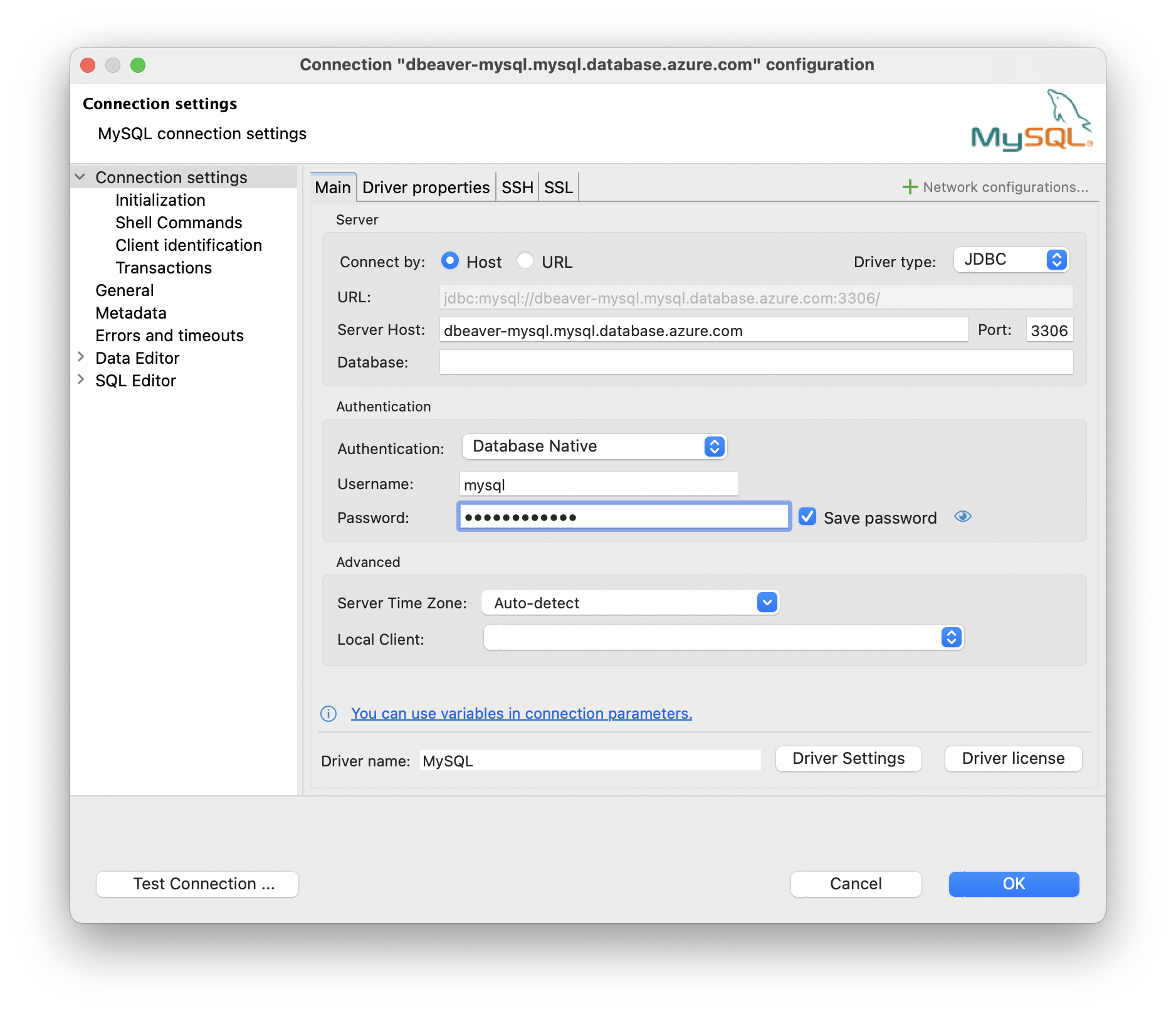1176x1016 pixels.
Task: Select Shell Commands in the settings sidebar
Action: click(178, 222)
